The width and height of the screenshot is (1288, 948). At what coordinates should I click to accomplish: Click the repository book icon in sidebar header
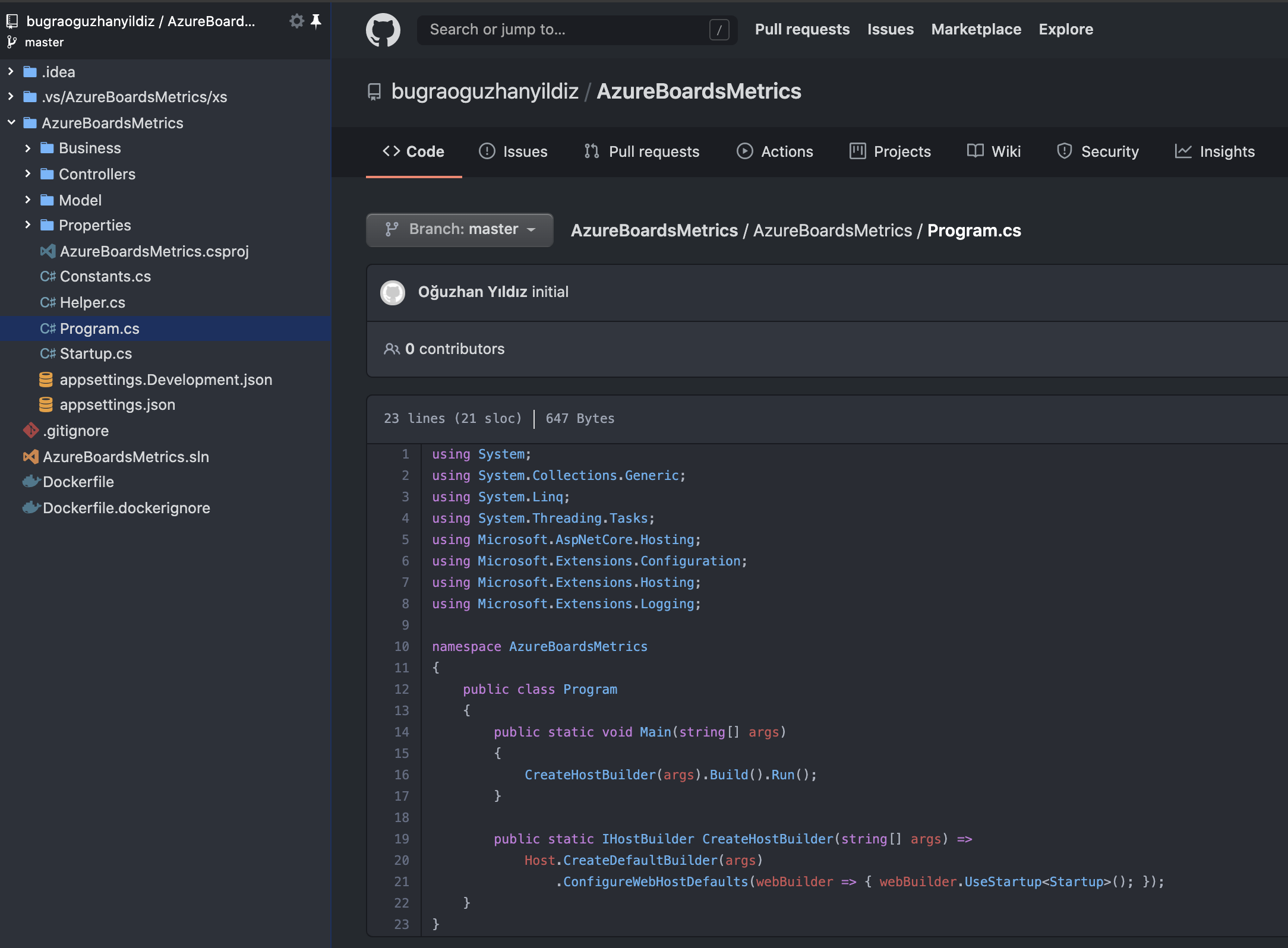coord(12,21)
